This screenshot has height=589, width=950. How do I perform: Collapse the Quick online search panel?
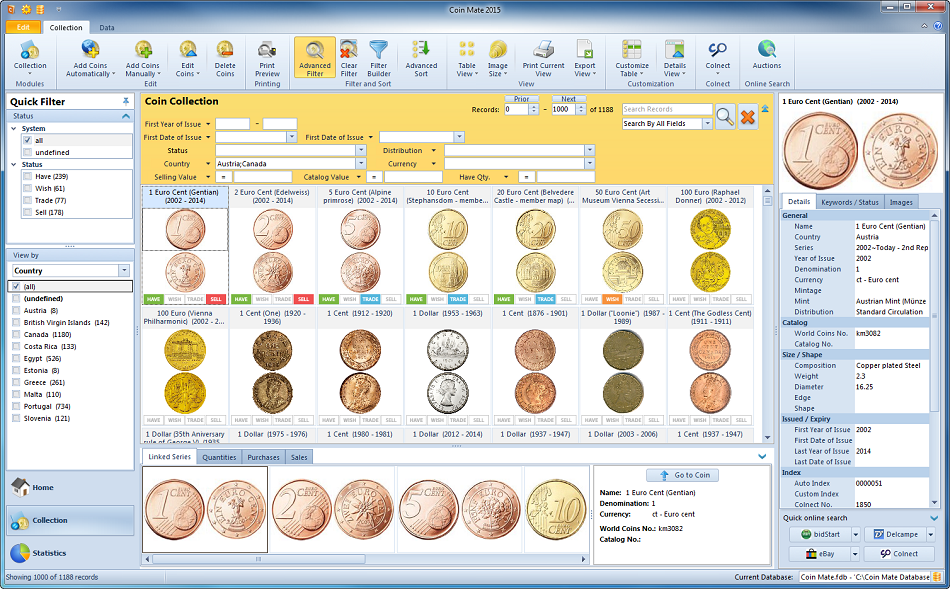934,518
